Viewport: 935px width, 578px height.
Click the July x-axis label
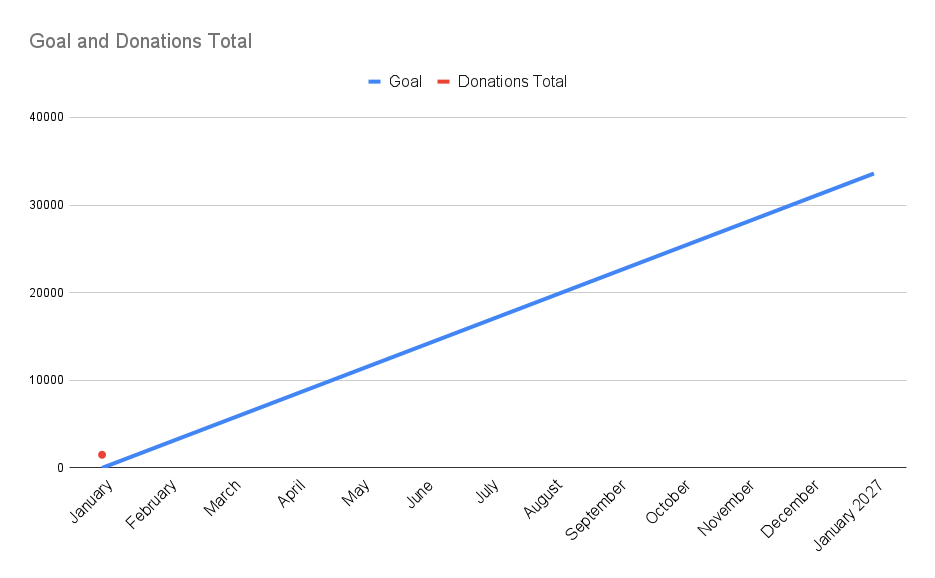click(487, 492)
